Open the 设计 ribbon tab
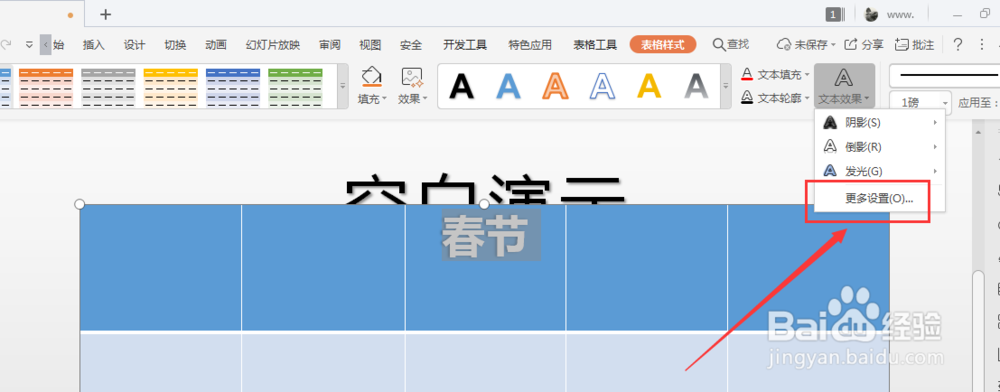 135,45
